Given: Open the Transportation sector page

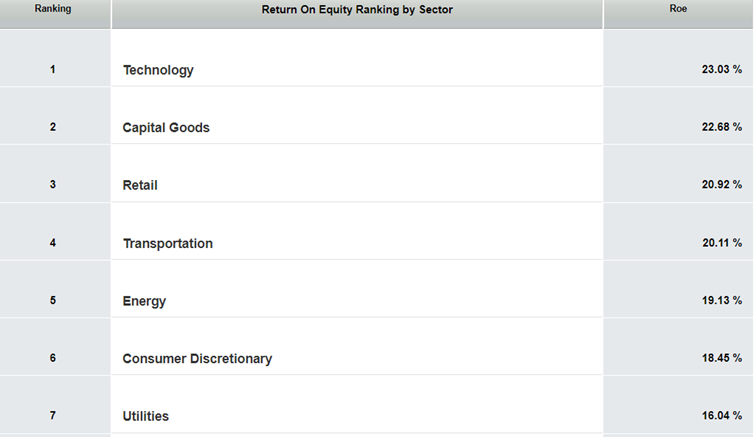Looking at the screenshot, I should pos(167,243).
